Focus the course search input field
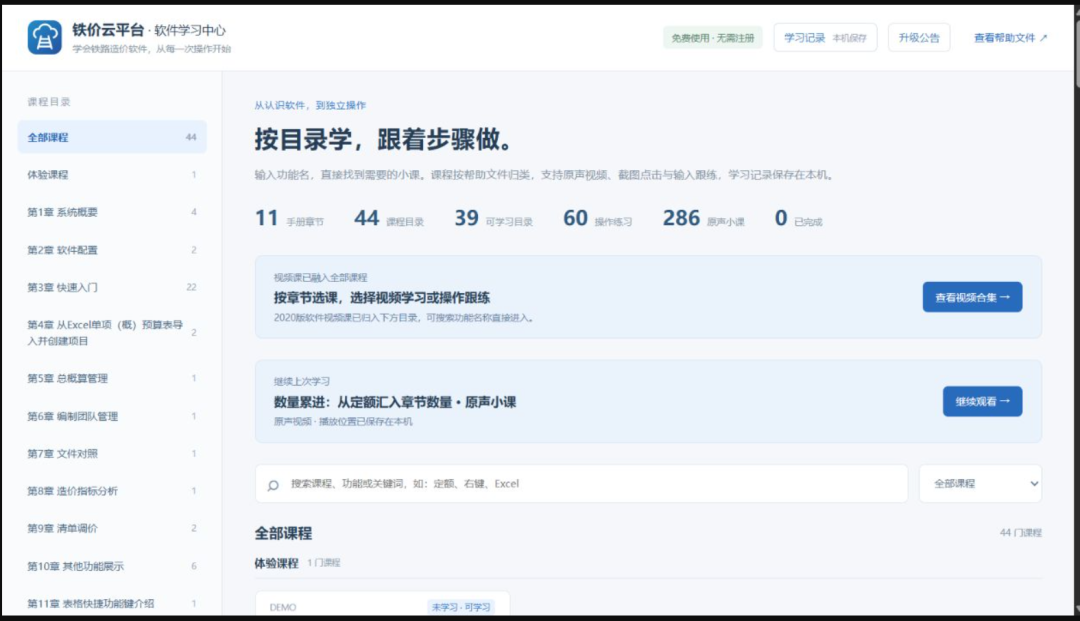This screenshot has height=621, width=1080. (581, 483)
